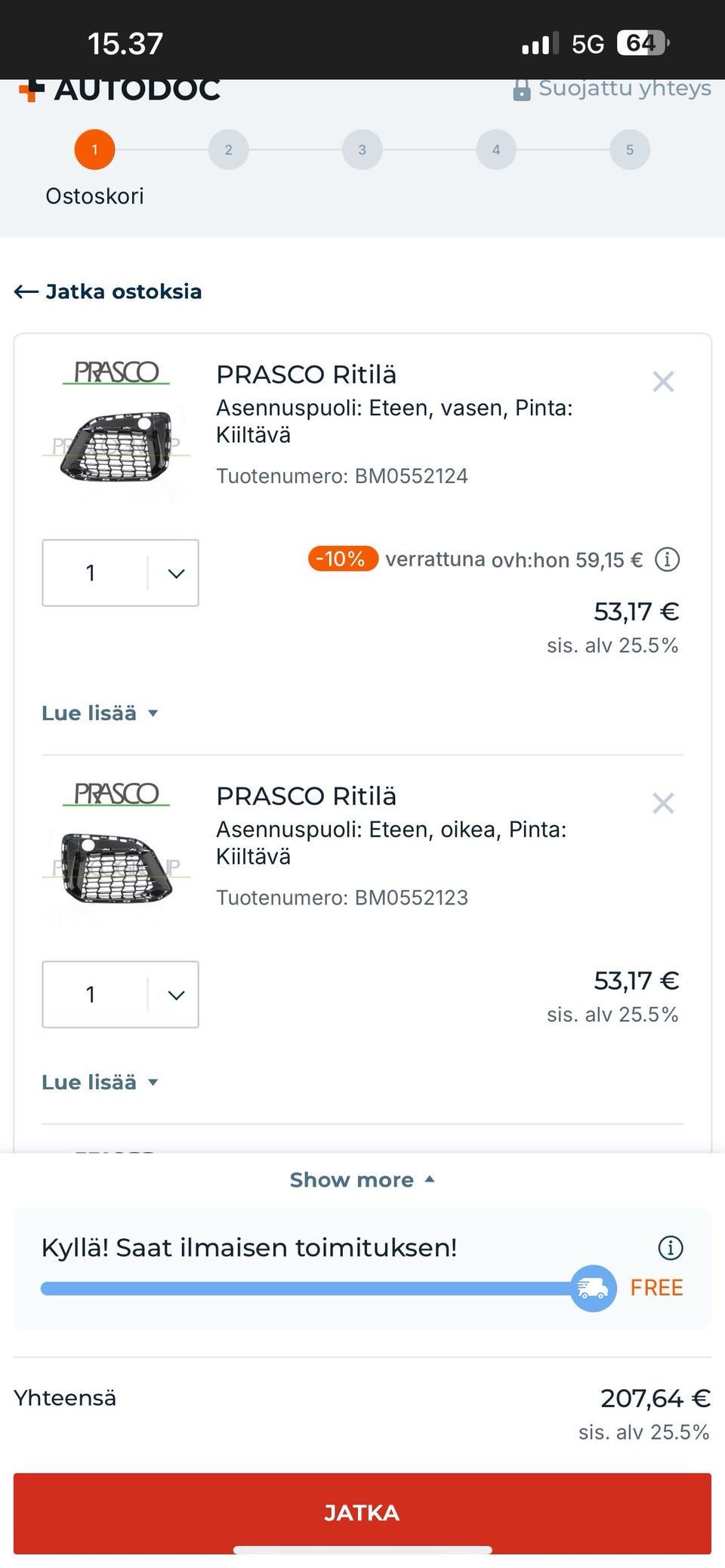Open quantity dropdown for BM0552124
The height and width of the screenshot is (1568, 725).
click(x=176, y=574)
